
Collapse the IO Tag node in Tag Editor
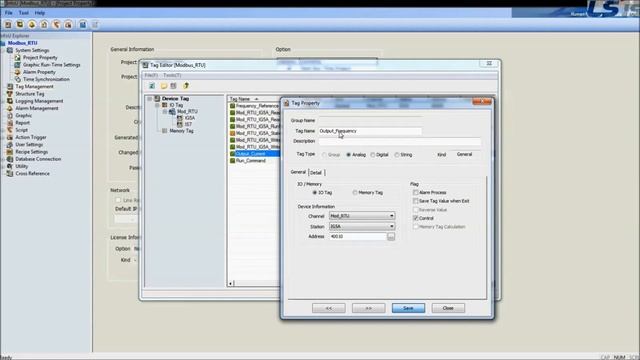(x=157, y=105)
